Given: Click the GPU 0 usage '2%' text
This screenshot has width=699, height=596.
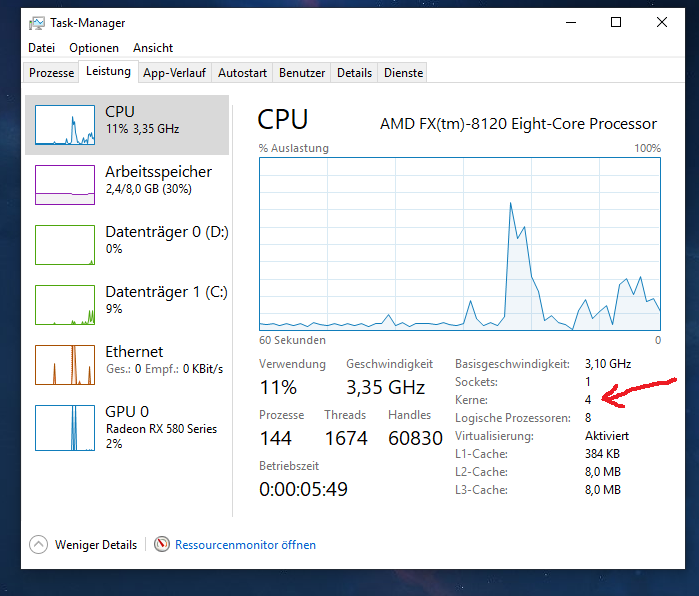Looking at the screenshot, I should point(114,444).
